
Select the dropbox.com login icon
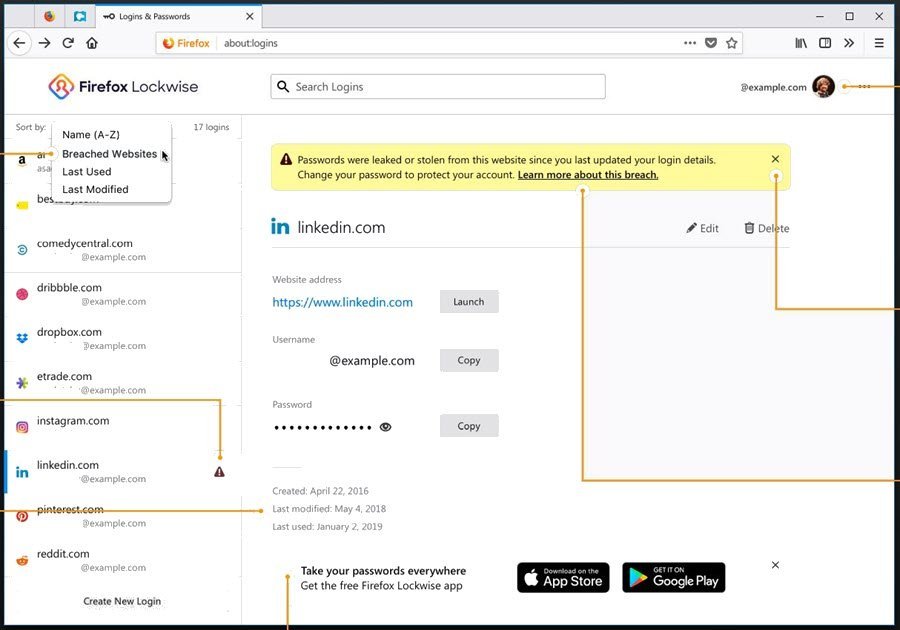(22, 339)
